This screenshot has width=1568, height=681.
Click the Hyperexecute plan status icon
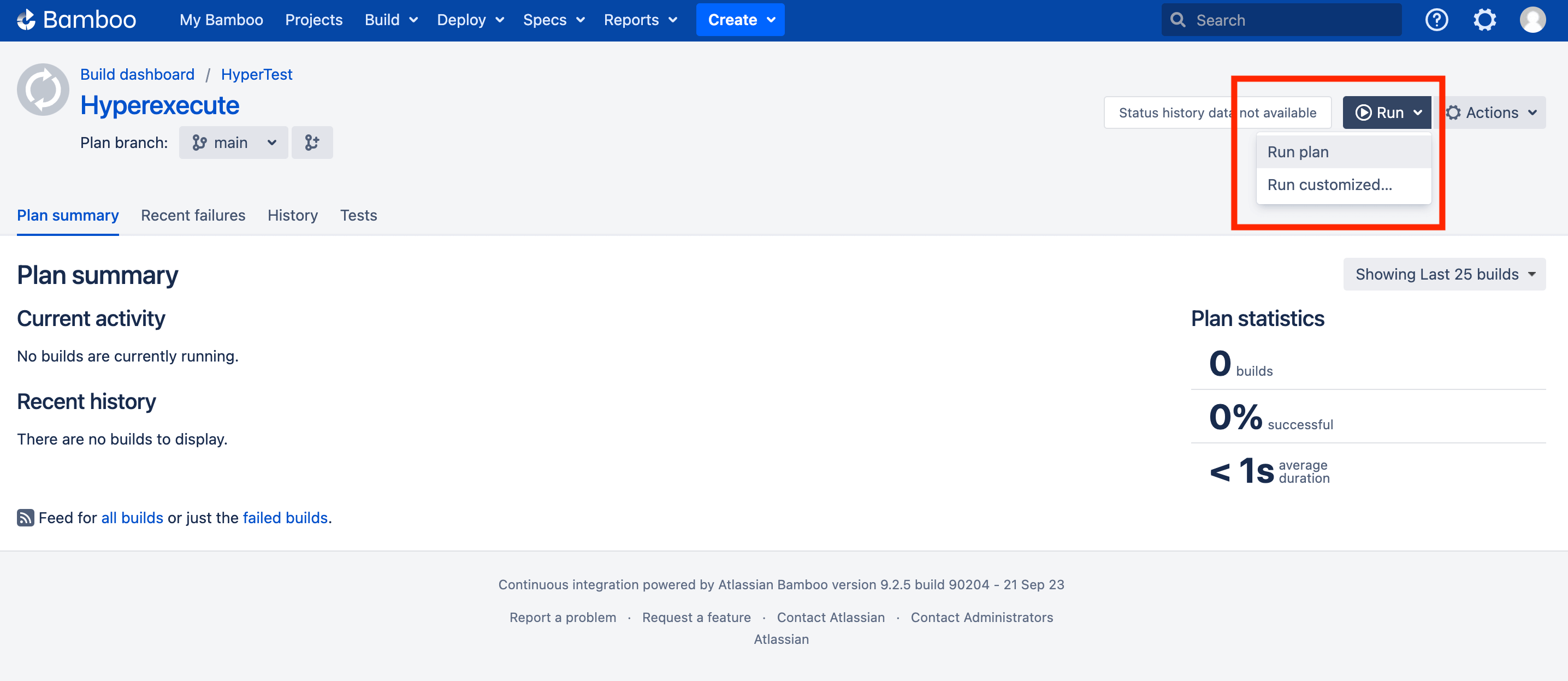[43, 90]
